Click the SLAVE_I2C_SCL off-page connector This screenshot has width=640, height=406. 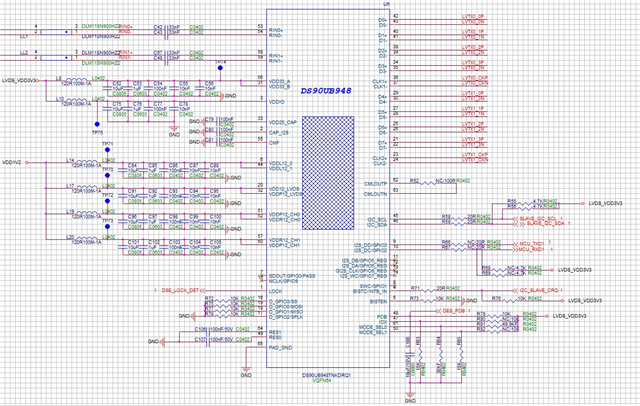(x=538, y=219)
